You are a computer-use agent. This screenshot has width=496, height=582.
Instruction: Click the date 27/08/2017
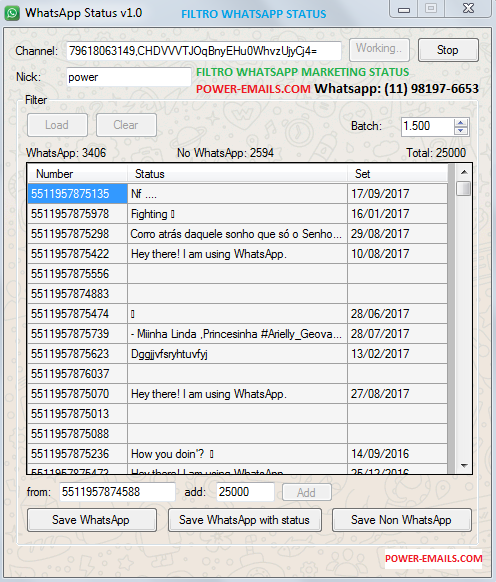(397, 394)
